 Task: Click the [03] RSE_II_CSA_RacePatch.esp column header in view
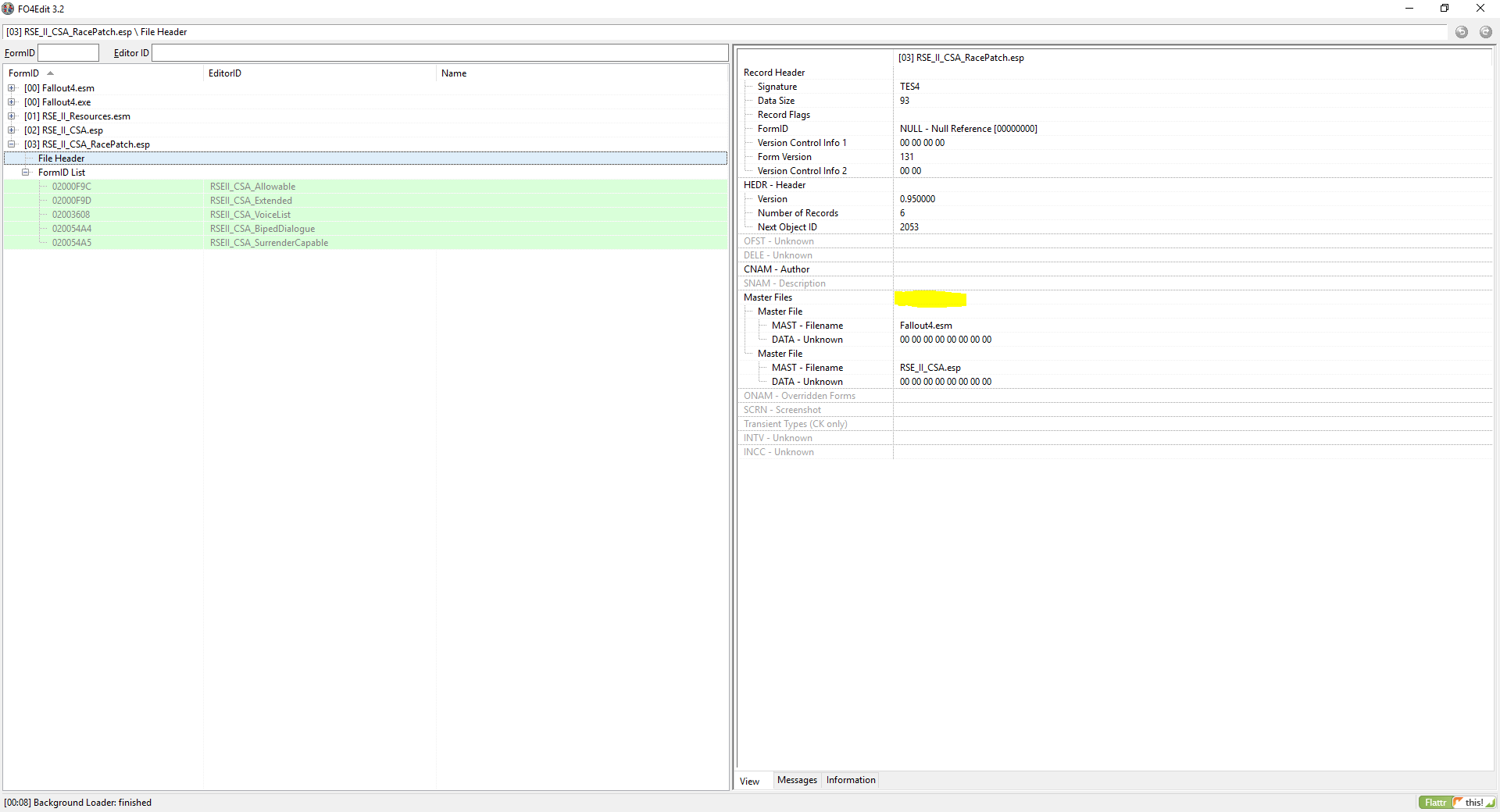coord(1193,58)
